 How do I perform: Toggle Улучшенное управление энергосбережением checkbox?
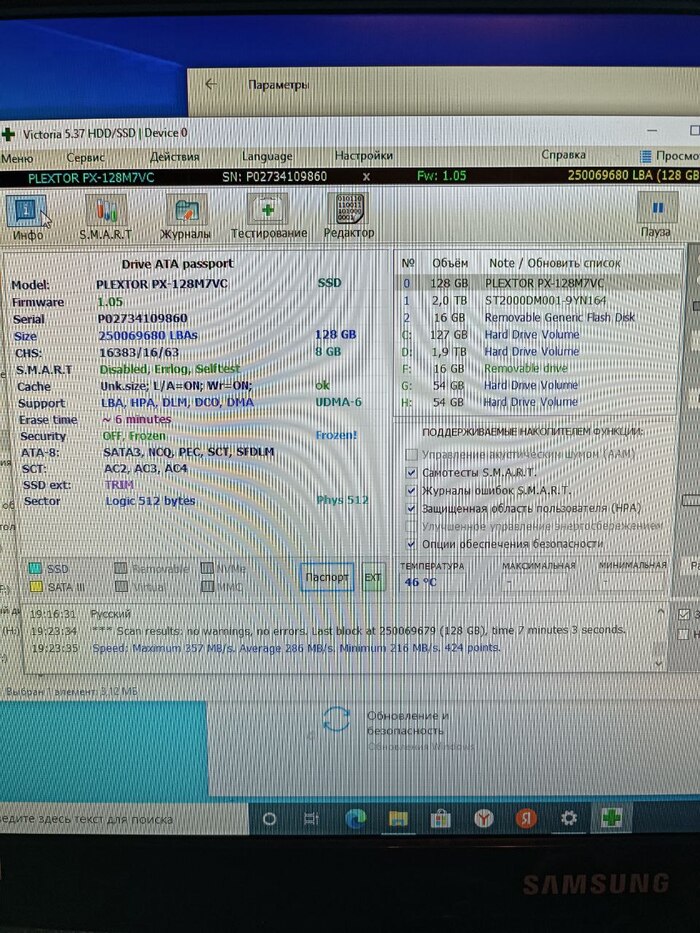pyautogui.click(x=411, y=526)
